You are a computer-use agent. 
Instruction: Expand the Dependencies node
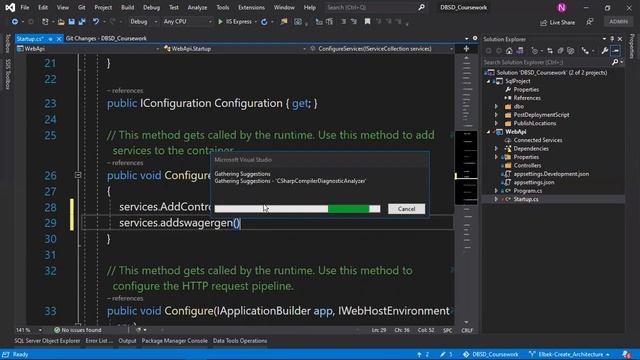(496, 149)
